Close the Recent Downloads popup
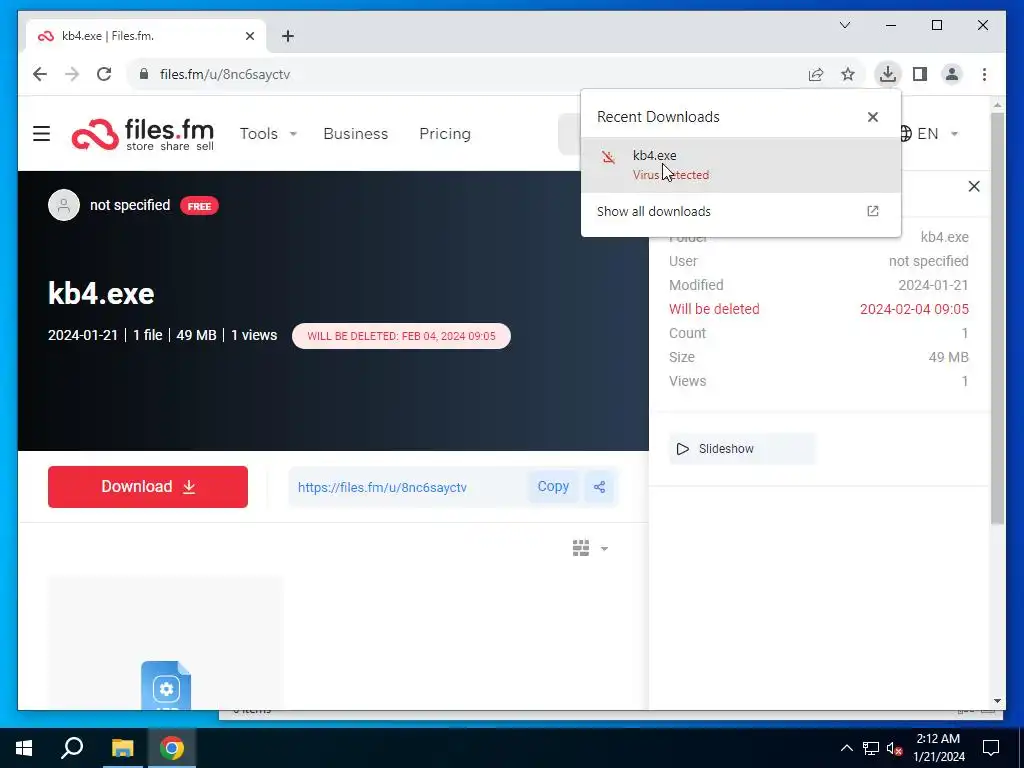Screen dimensions: 1024x768 [872, 117]
